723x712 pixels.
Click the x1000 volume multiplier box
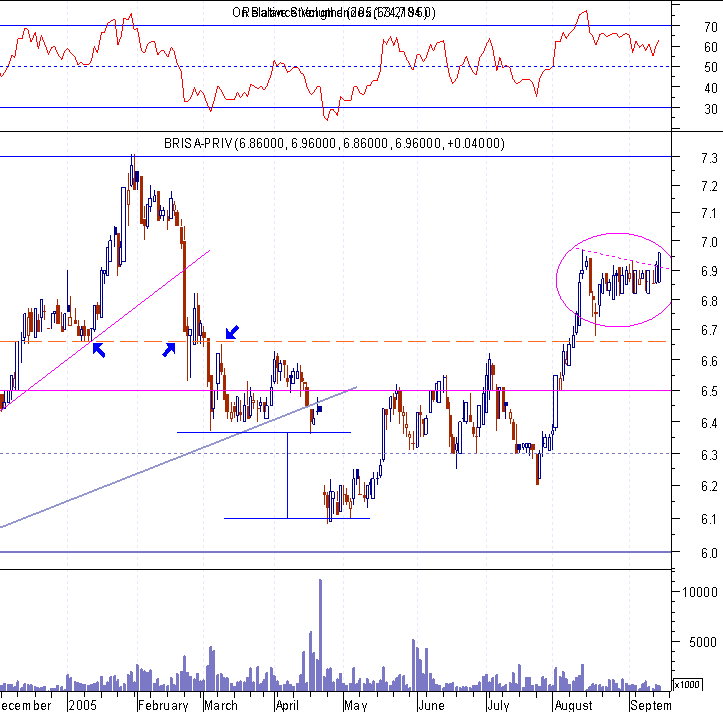pyautogui.click(x=687, y=684)
